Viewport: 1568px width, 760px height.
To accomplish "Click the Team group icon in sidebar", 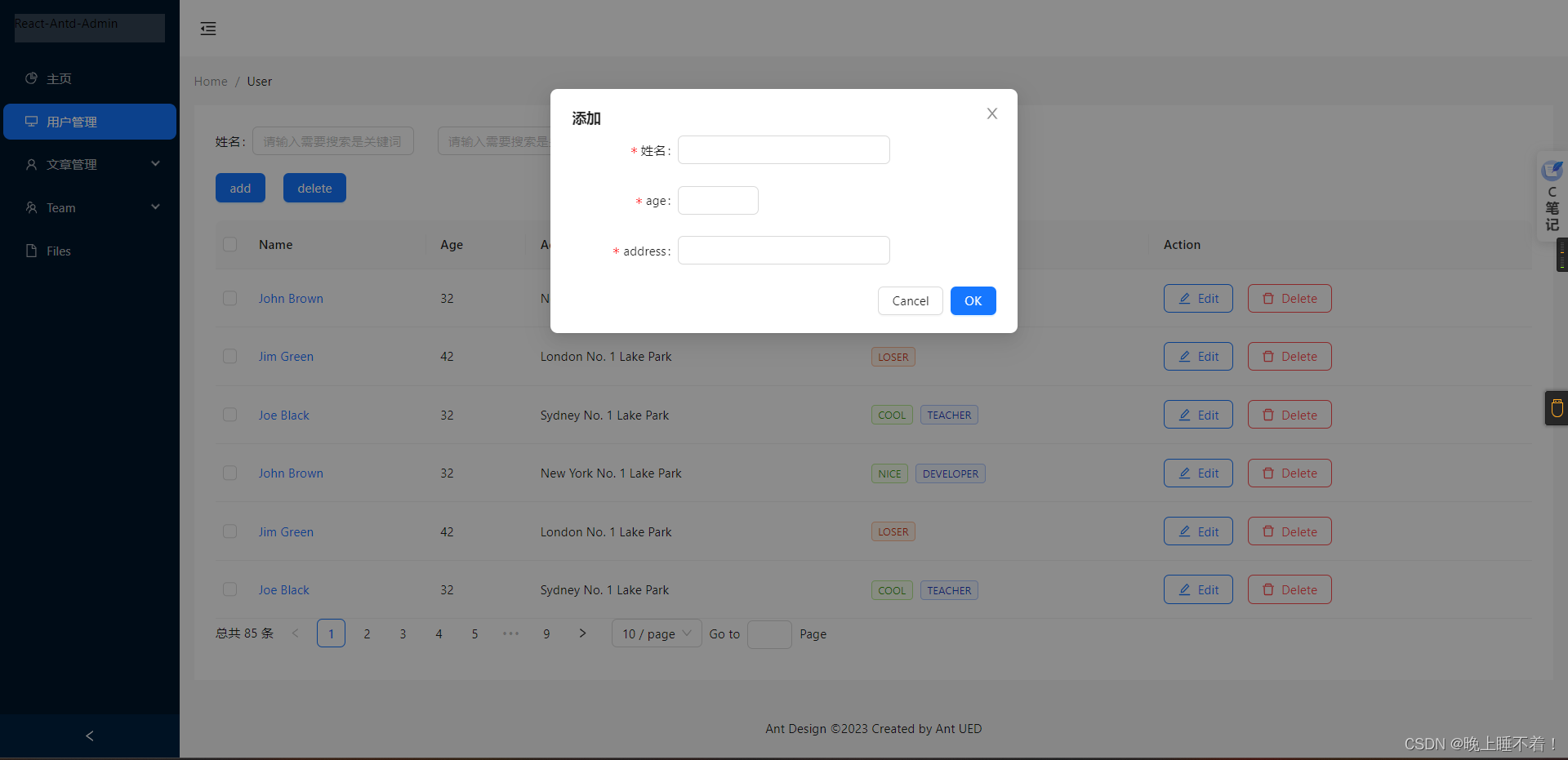I will pyautogui.click(x=31, y=207).
